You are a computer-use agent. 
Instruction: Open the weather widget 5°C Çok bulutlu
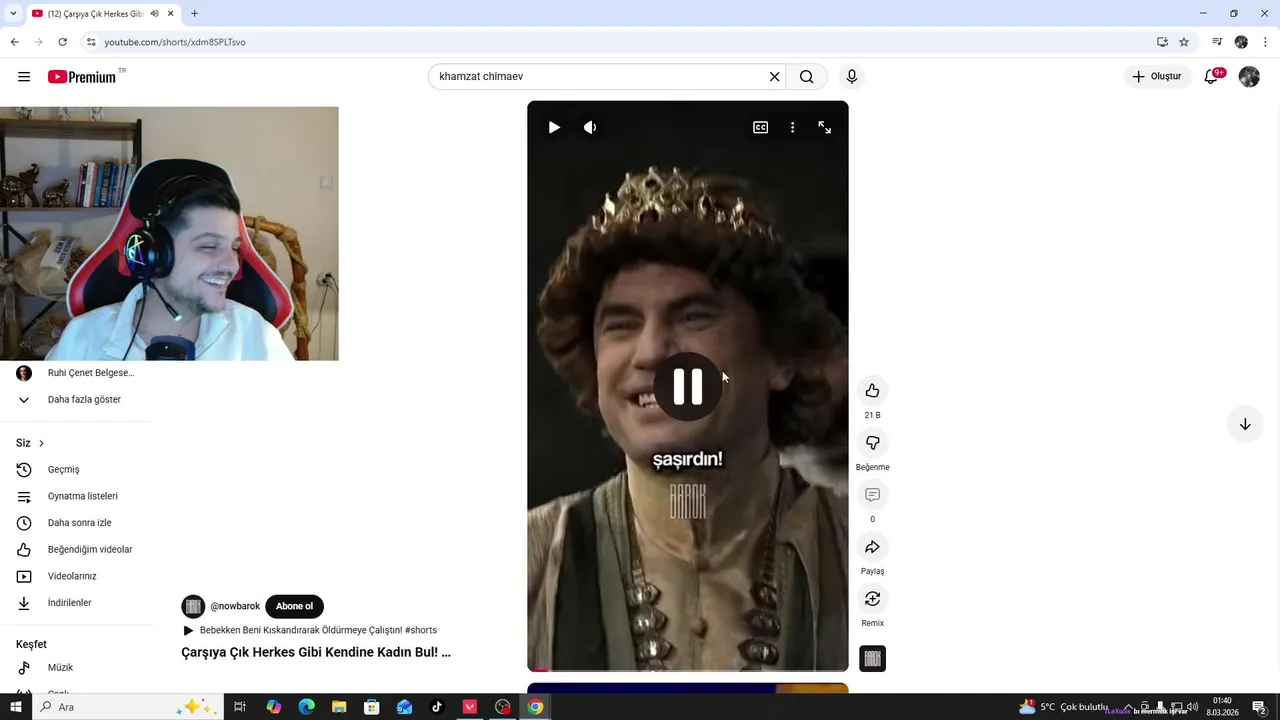(x=1063, y=707)
